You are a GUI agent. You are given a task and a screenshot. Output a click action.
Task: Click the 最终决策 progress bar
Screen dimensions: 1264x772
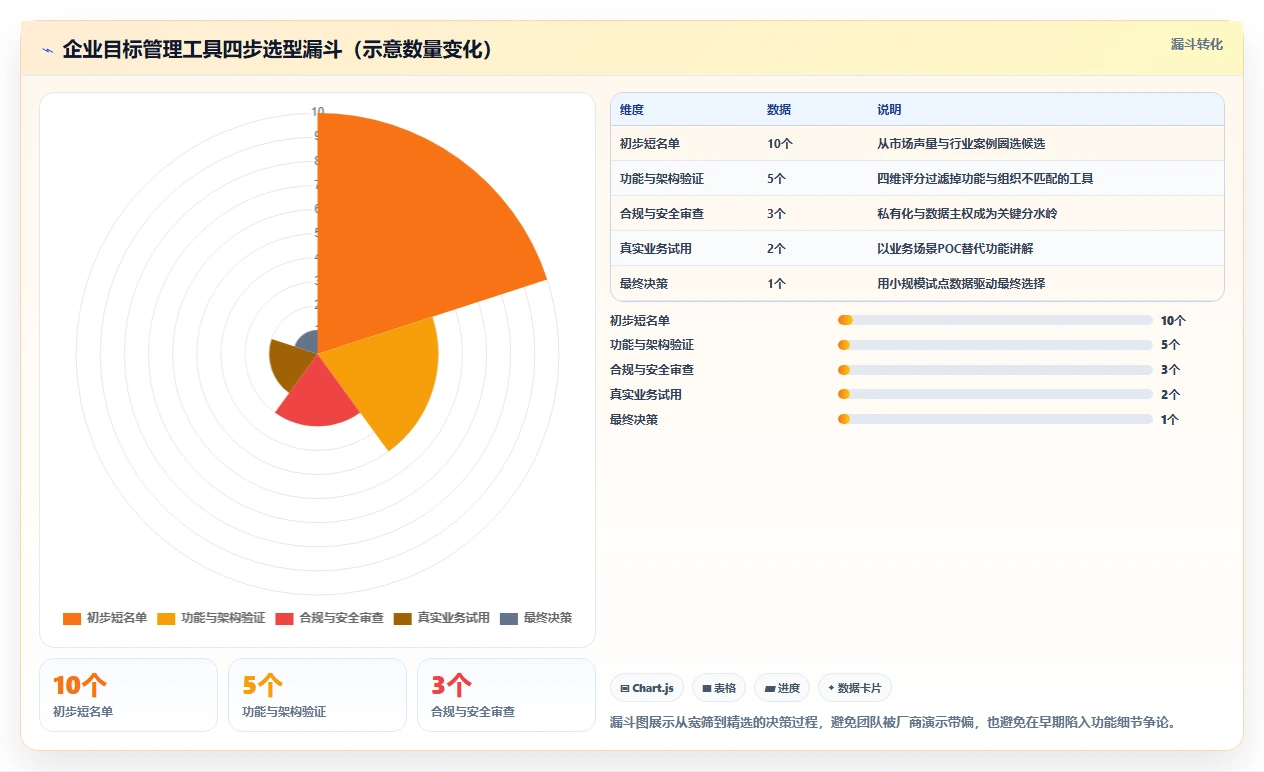point(995,419)
